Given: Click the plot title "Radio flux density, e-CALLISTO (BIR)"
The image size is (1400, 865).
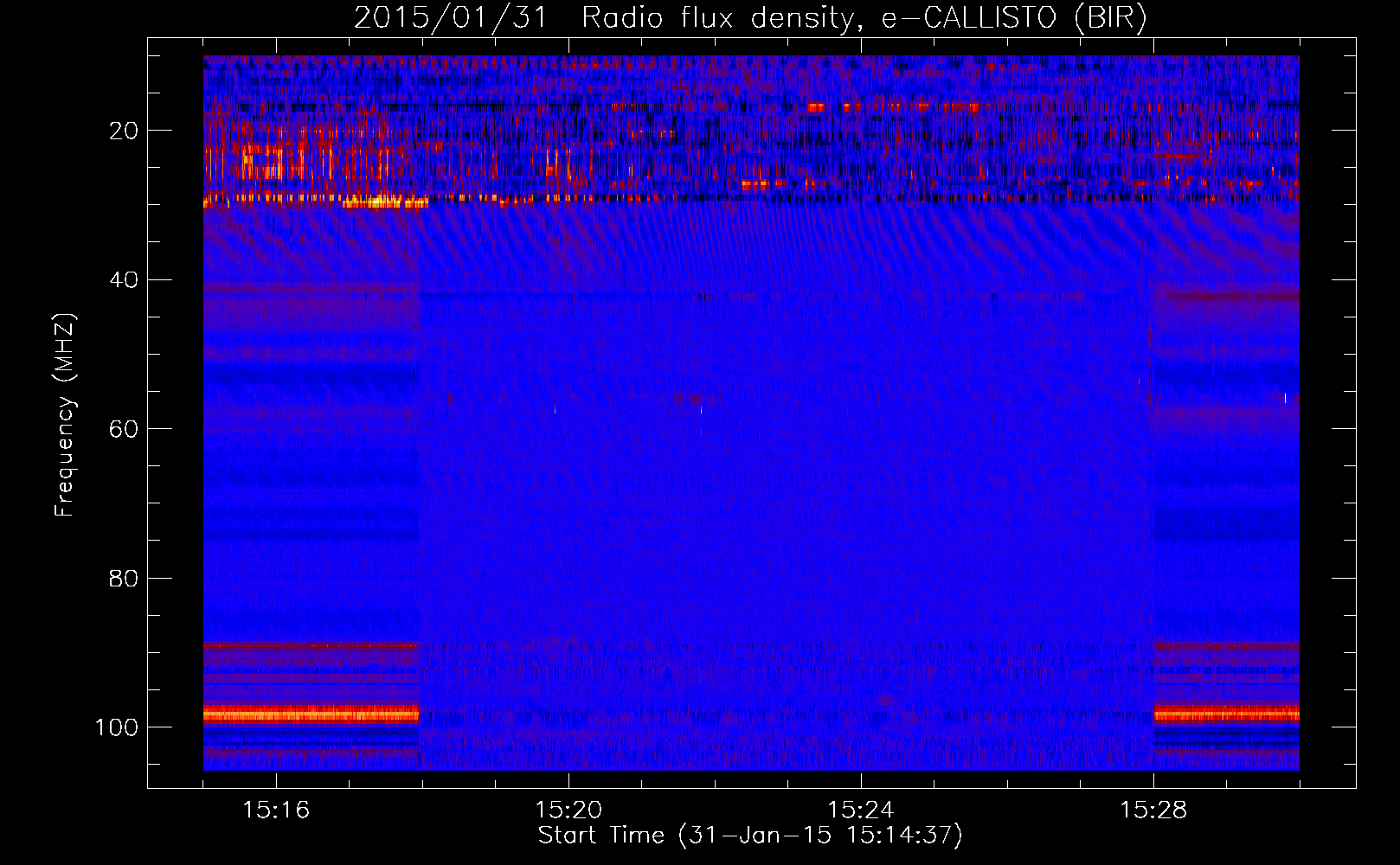Looking at the screenshot, I should (864, 17).
